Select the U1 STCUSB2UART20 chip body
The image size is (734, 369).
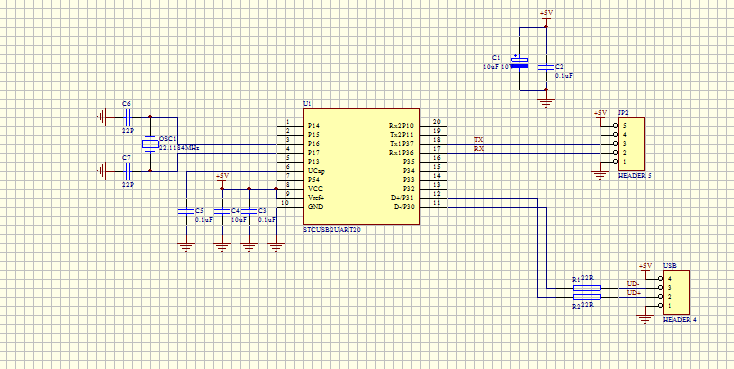coord(361,166)
